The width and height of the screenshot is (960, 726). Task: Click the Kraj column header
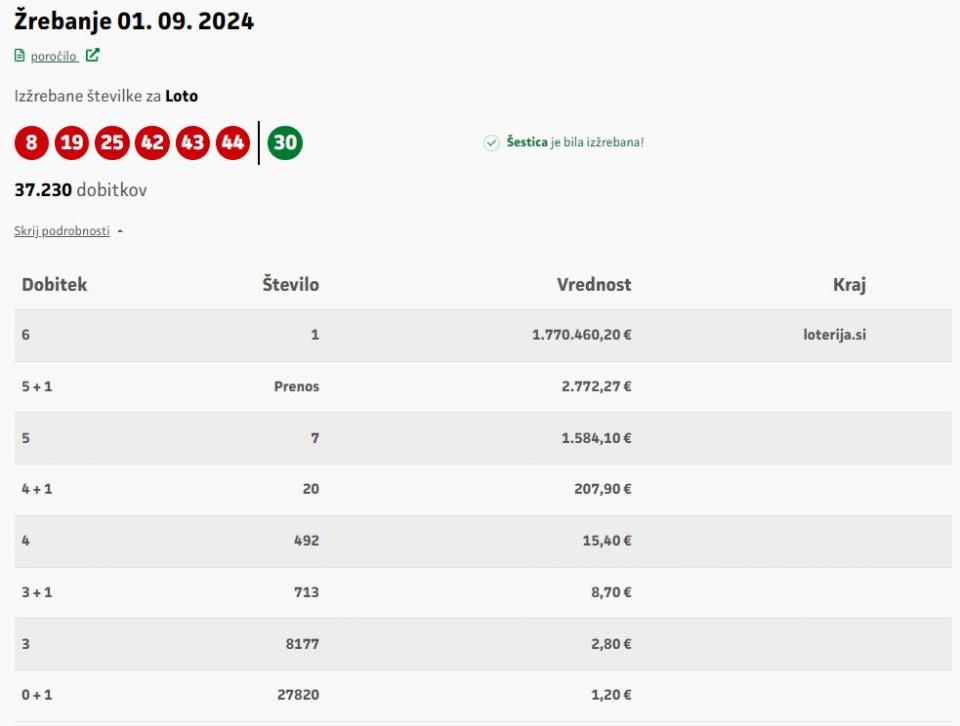849,285
